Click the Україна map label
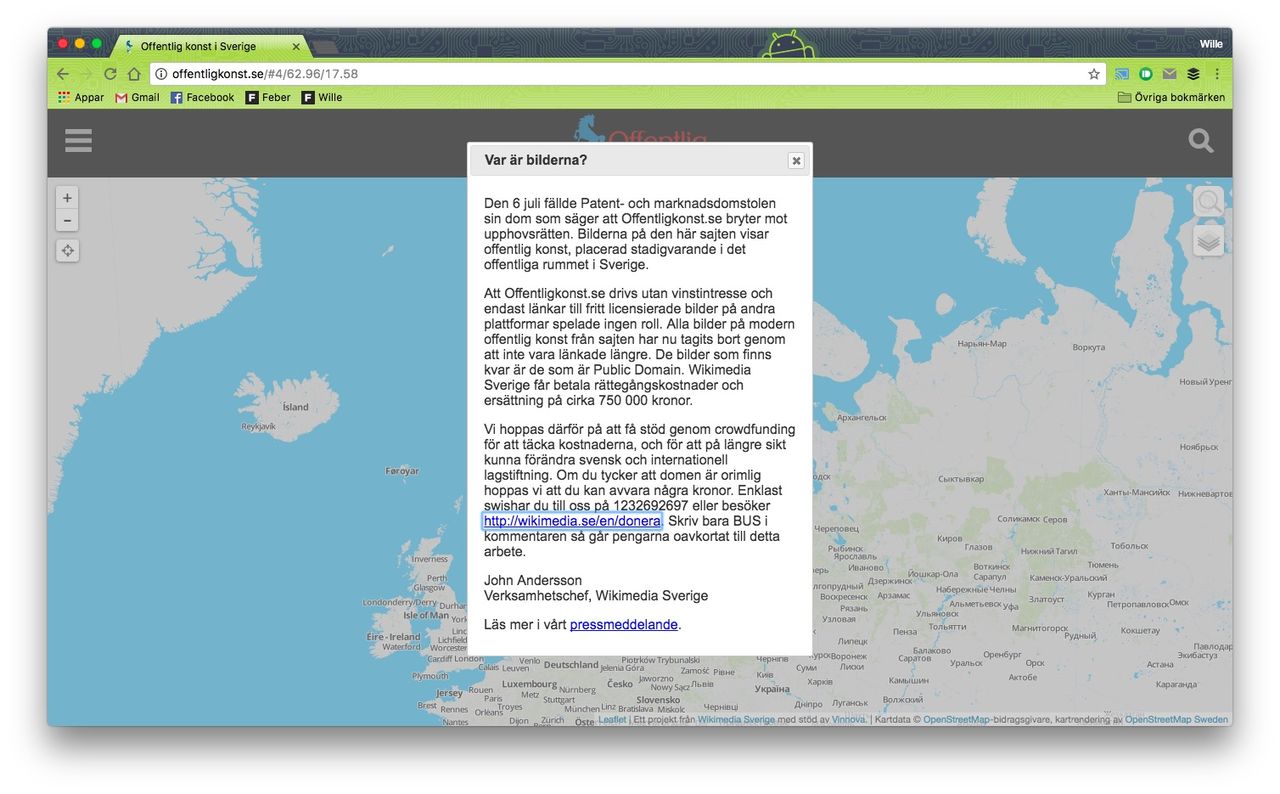Viewport: 1280px width, 794px height. tap(772, 689)
